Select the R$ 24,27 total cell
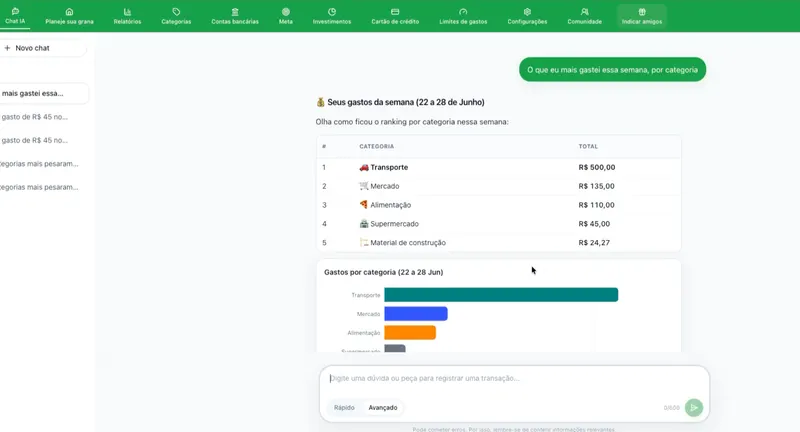The image size is (800, 432). pos(594,243)
